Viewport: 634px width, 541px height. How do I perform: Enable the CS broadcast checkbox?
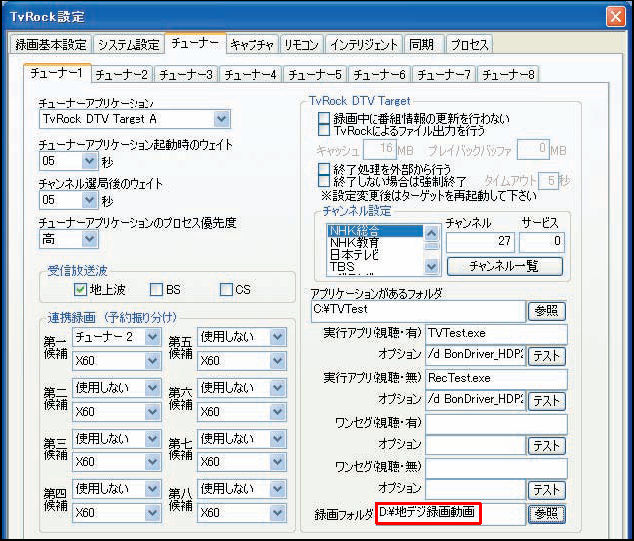click(226, 290)
